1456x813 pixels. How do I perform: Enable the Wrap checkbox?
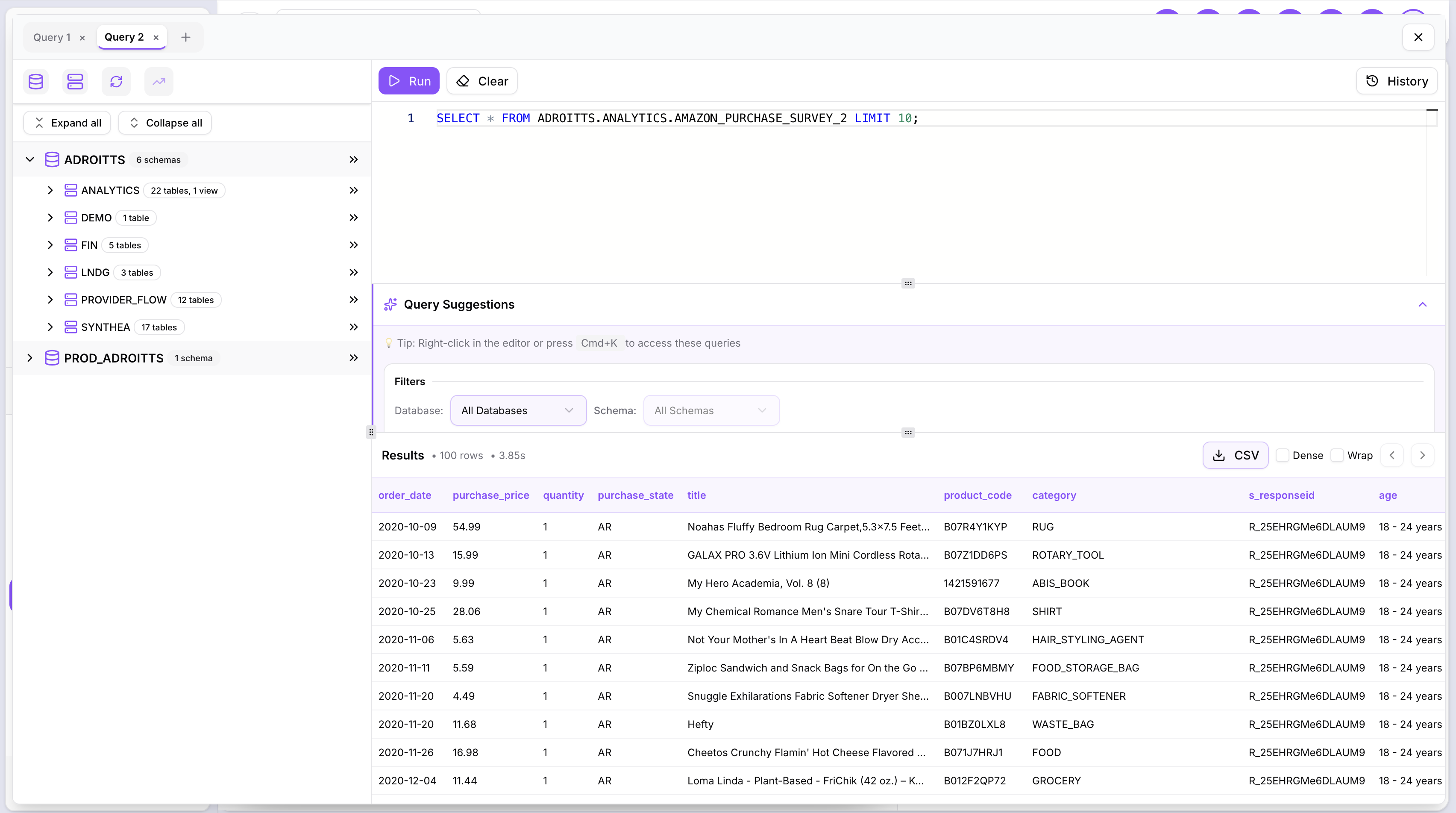[x=1337, y=455]
